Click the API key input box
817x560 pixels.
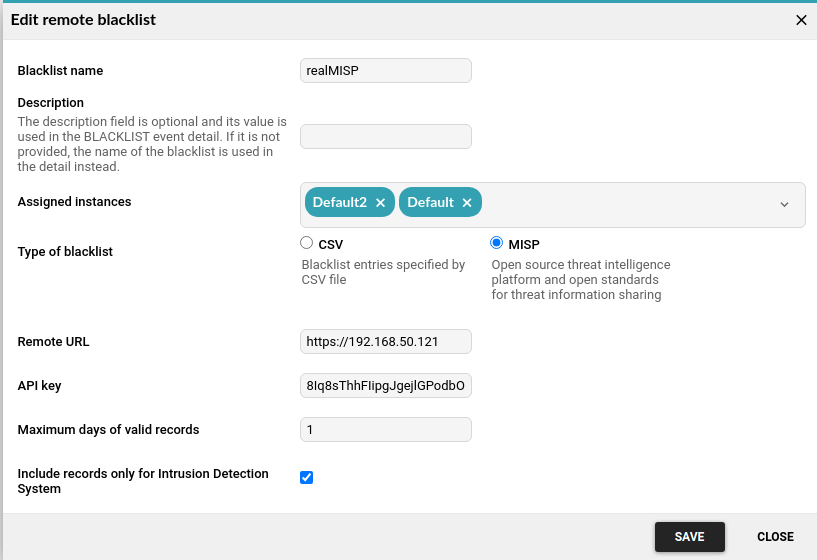click(386, 386)
